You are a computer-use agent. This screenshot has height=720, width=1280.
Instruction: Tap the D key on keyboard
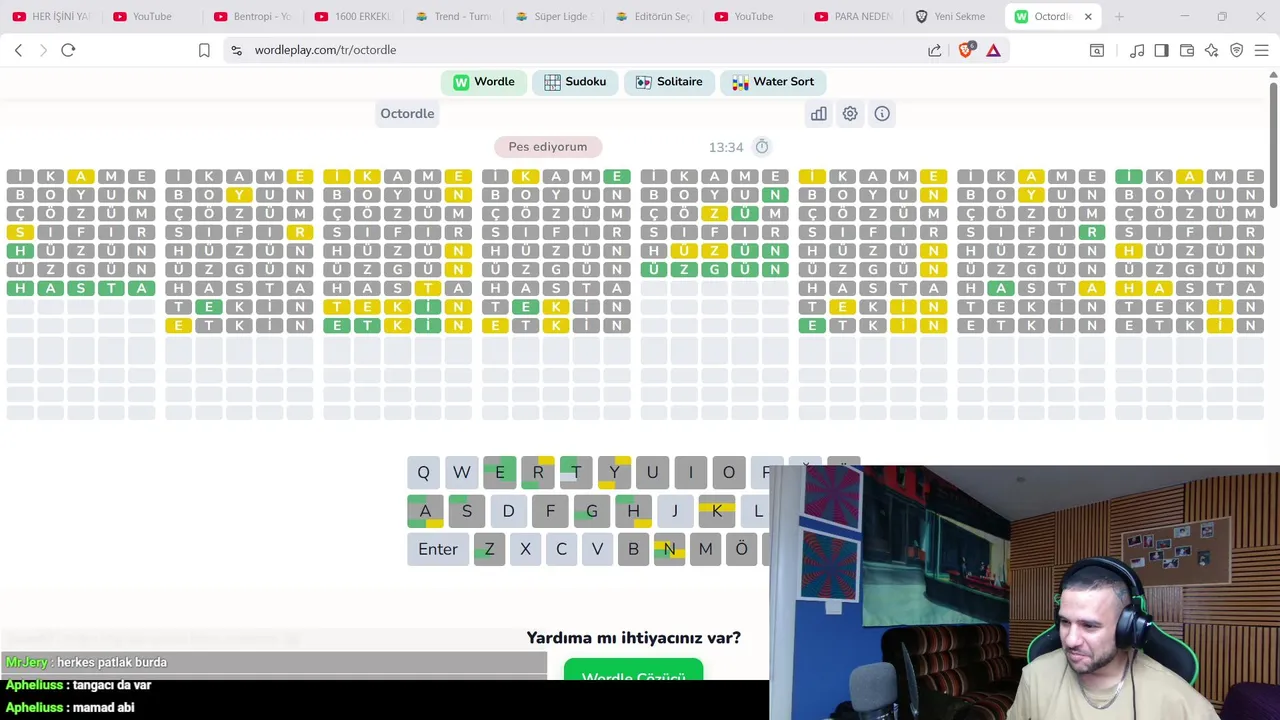click(x=508, y=511)
